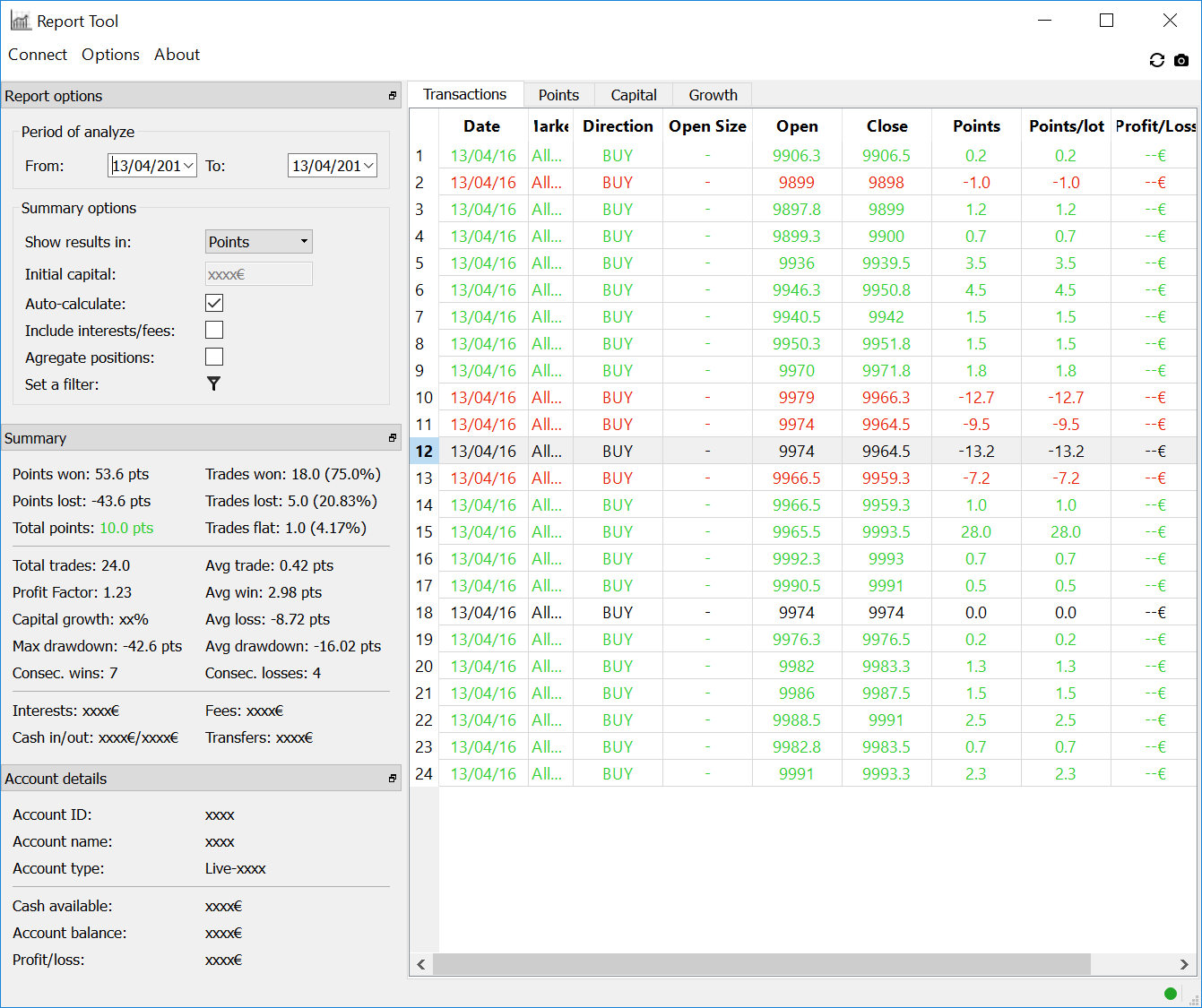Click the refresh icon in the toolbar
This screenshot has height=1008, width=1202.
(x=1156, y=60)
